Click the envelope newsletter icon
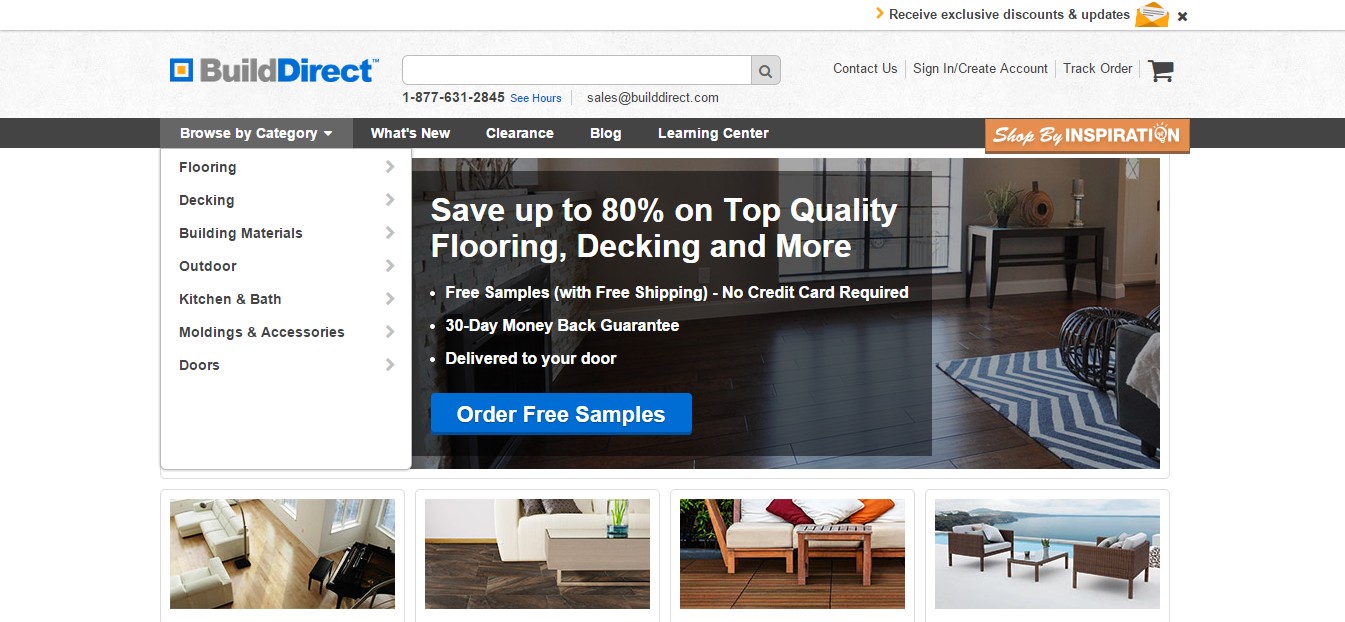This screenshot has width=1345, height=622. (x=1152, y=15)
